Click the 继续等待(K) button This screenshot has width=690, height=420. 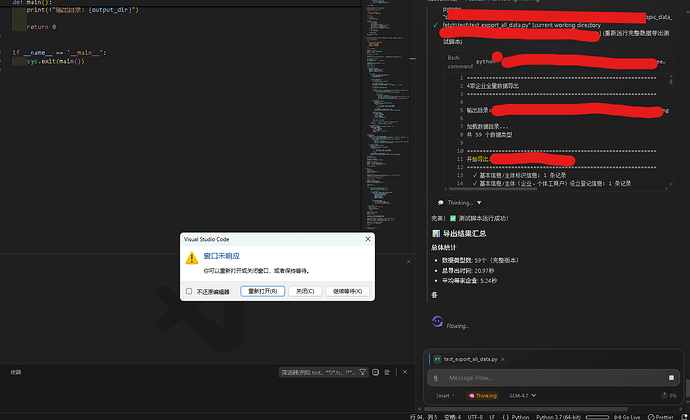click(x=348, y=291)
